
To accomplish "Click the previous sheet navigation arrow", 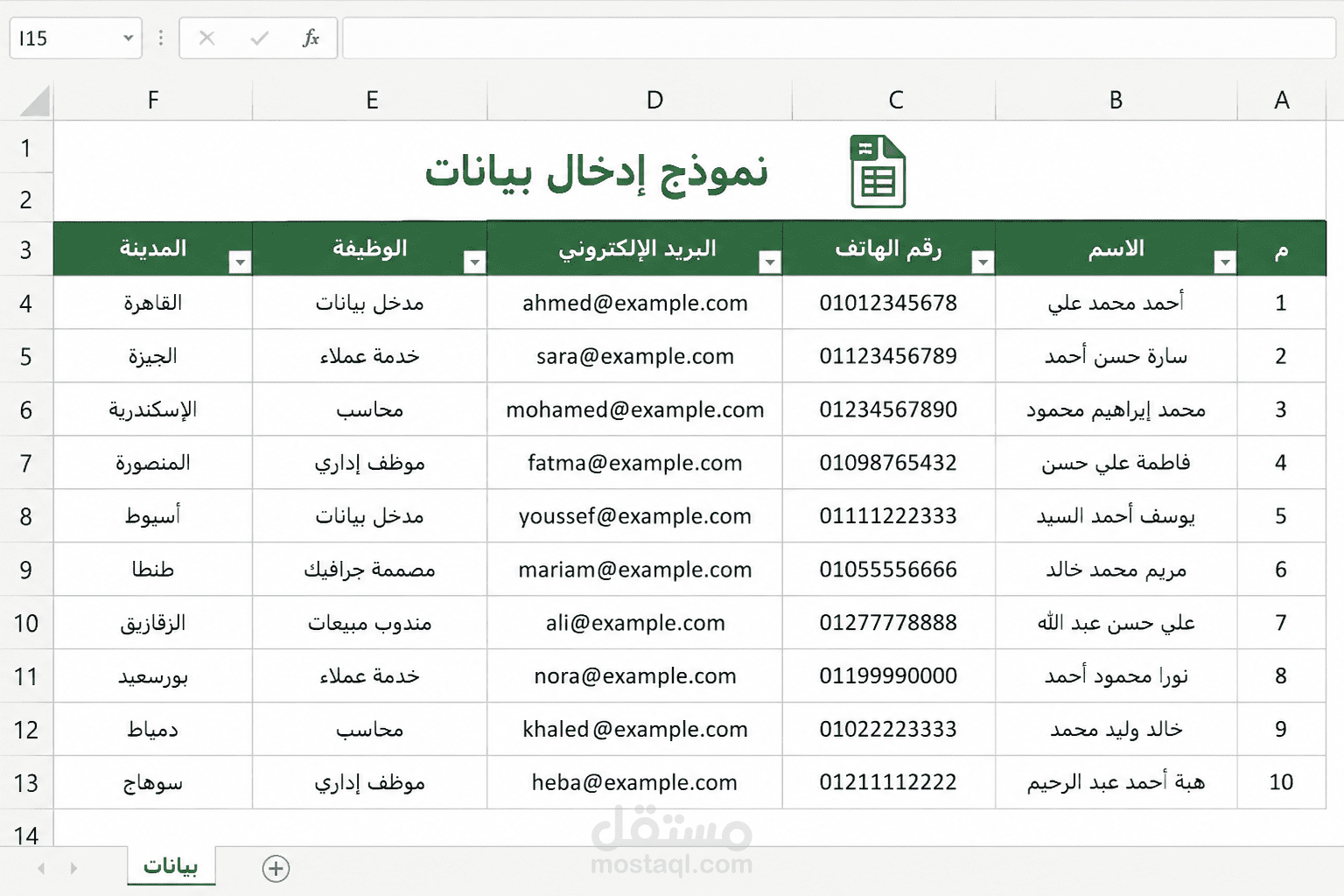I will [41, 868].
